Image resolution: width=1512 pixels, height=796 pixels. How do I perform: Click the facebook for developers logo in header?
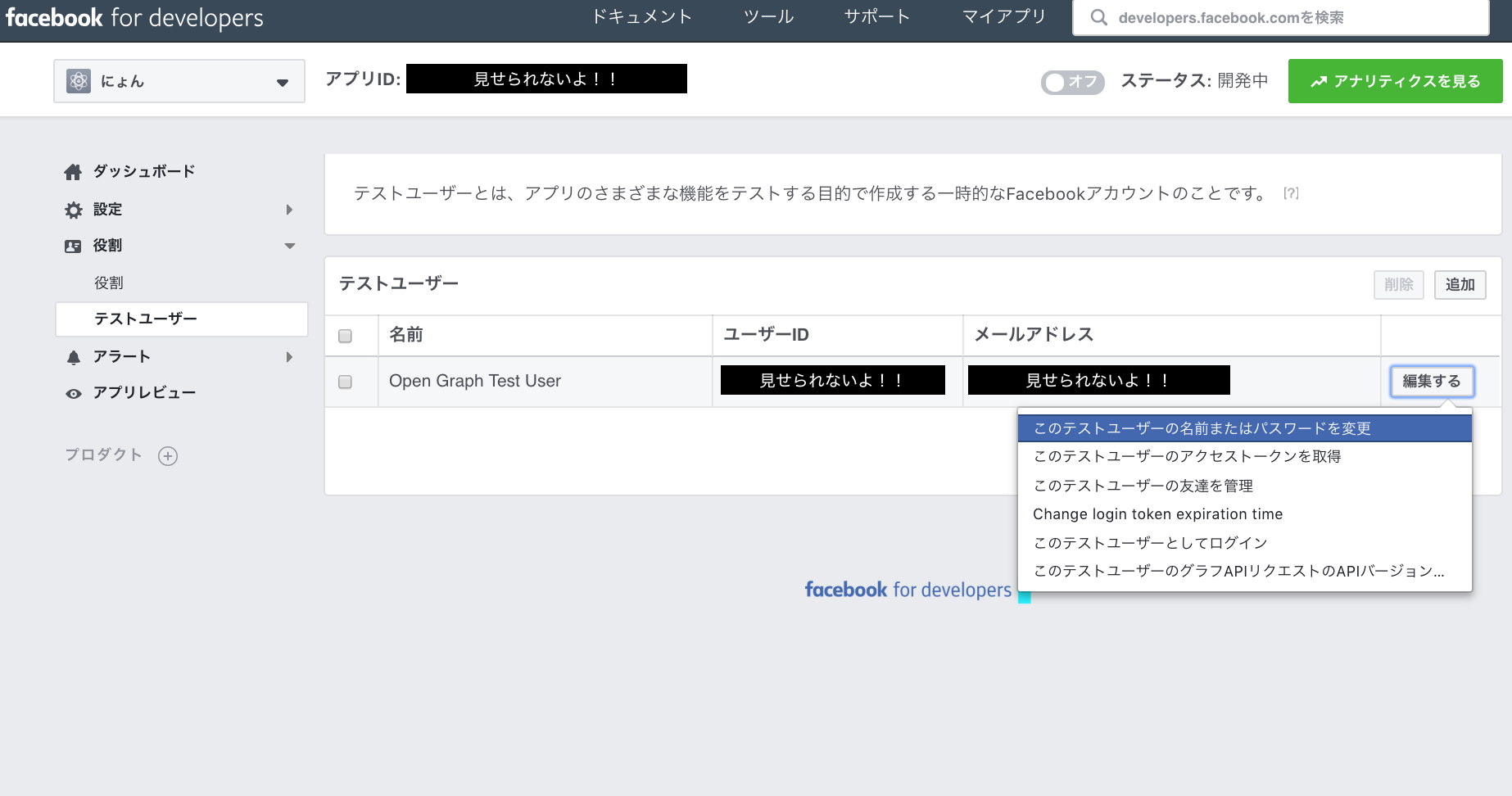pos(134,18)
